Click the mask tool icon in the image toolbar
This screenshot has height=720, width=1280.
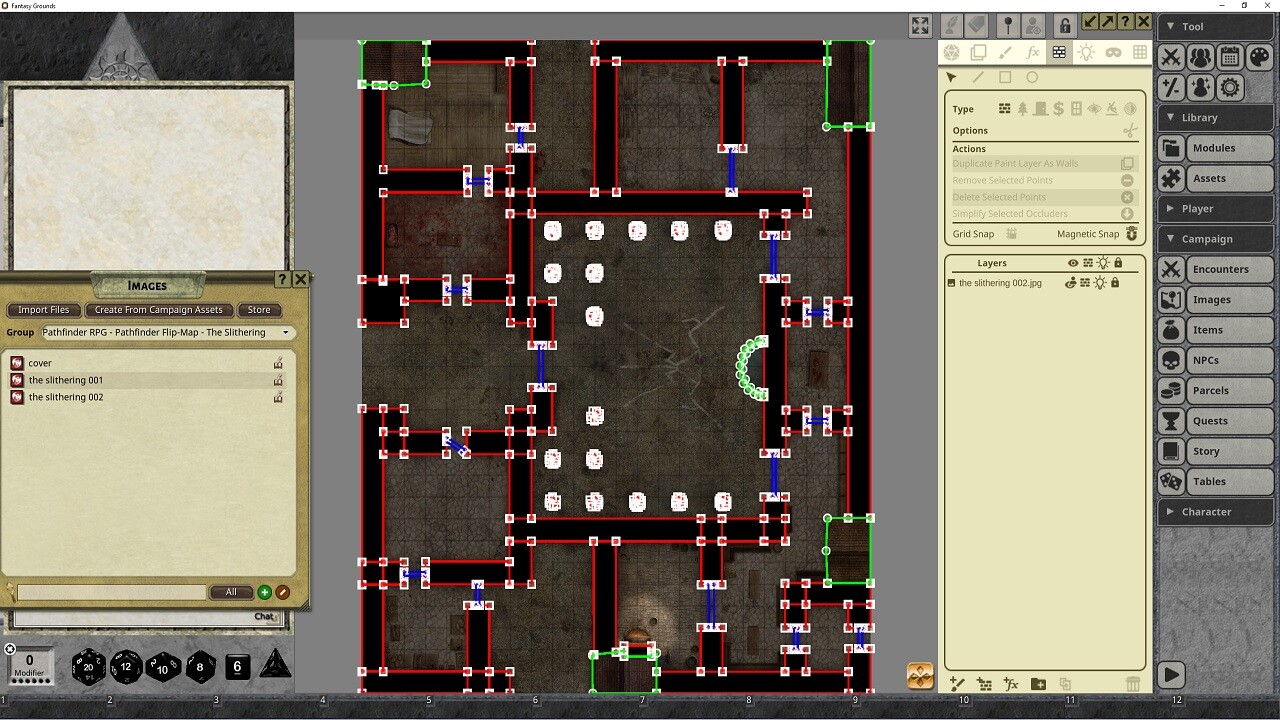pyautogui.click(x=1113, y=52)
